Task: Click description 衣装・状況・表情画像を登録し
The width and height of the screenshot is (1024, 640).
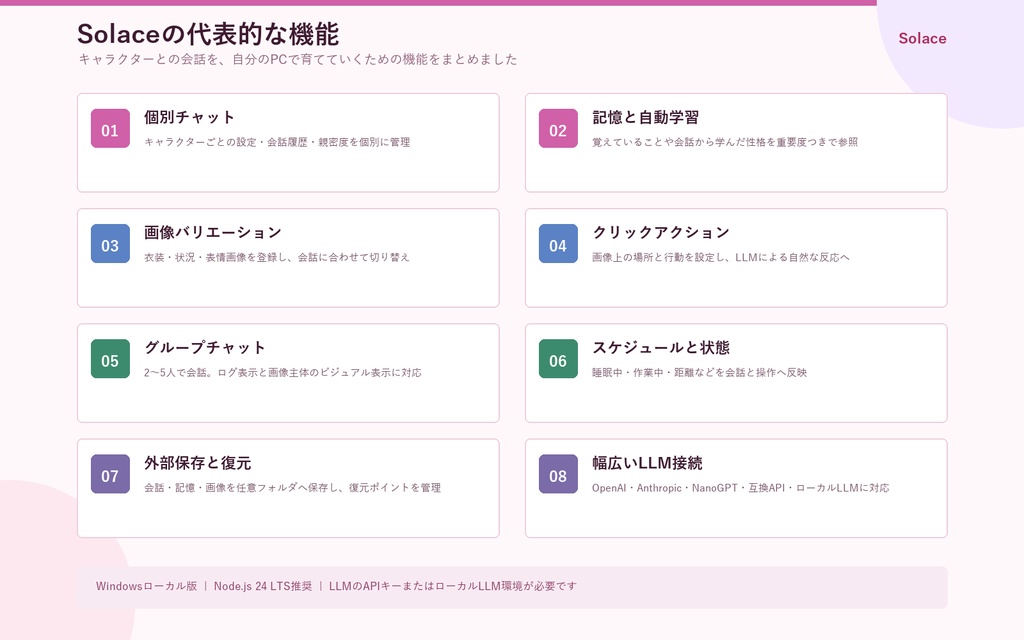Action: tap(277, 257)
